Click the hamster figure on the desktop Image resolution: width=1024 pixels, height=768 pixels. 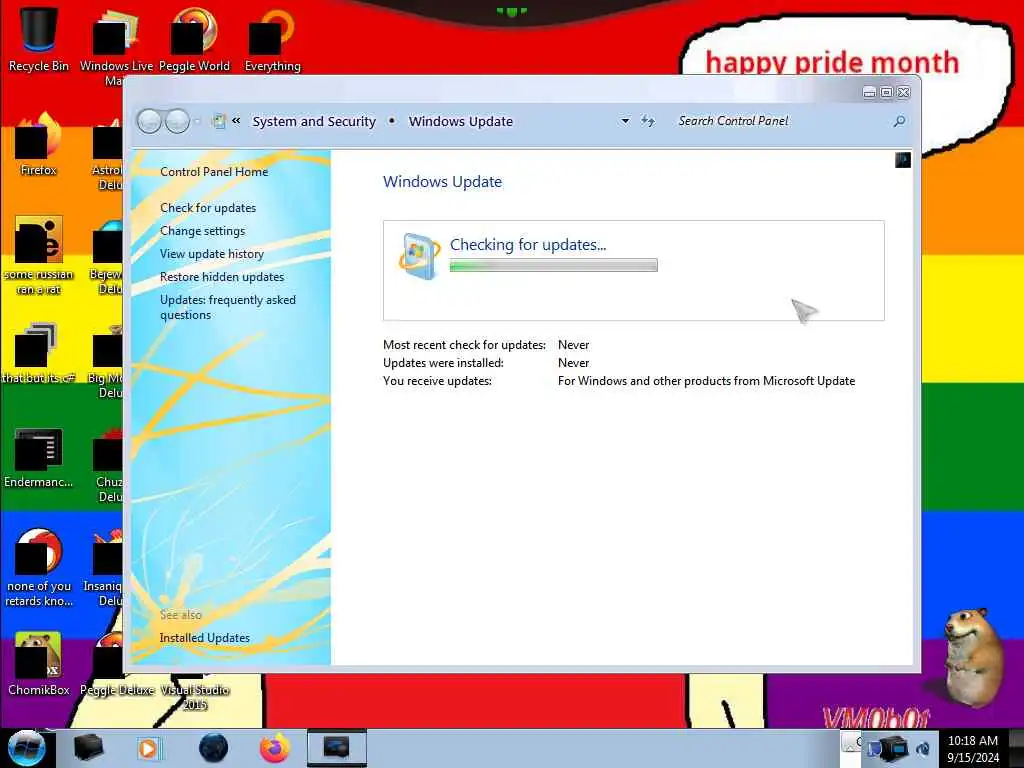[x=972, y=656]
